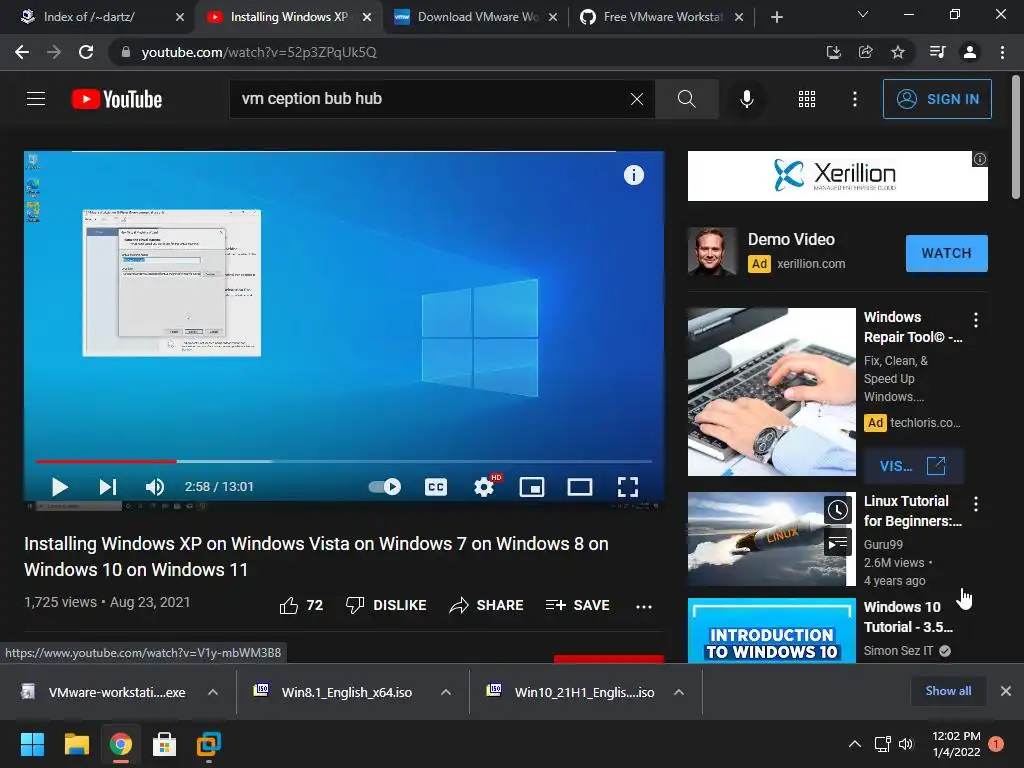Open more actions ellipsis below video

[644, 607]
